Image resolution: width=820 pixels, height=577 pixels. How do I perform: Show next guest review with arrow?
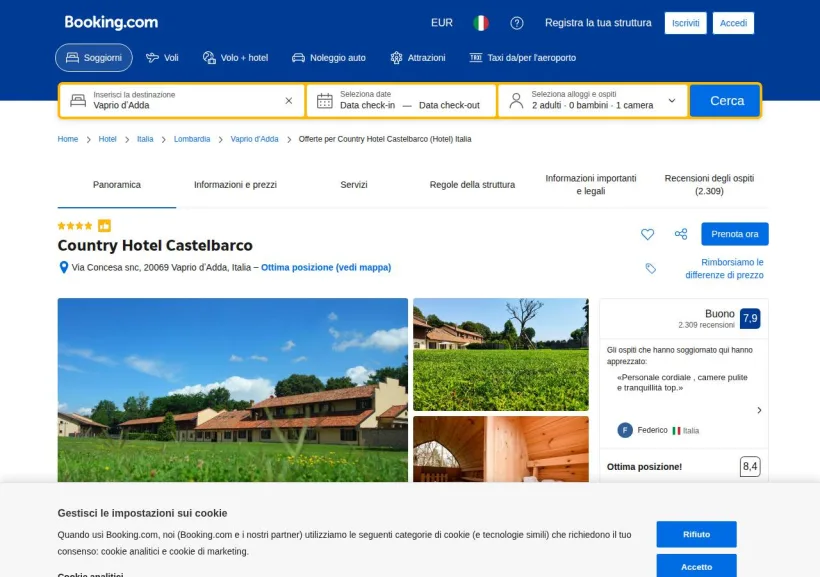pos(759,410)
